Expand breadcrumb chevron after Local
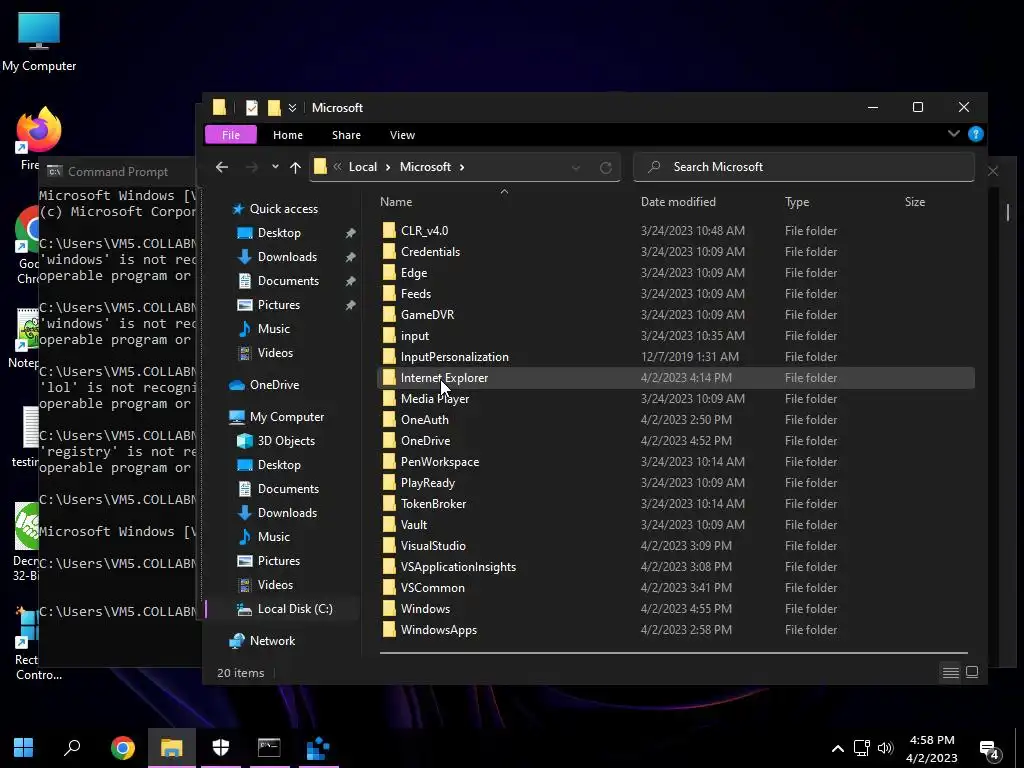 click(388, 167)
